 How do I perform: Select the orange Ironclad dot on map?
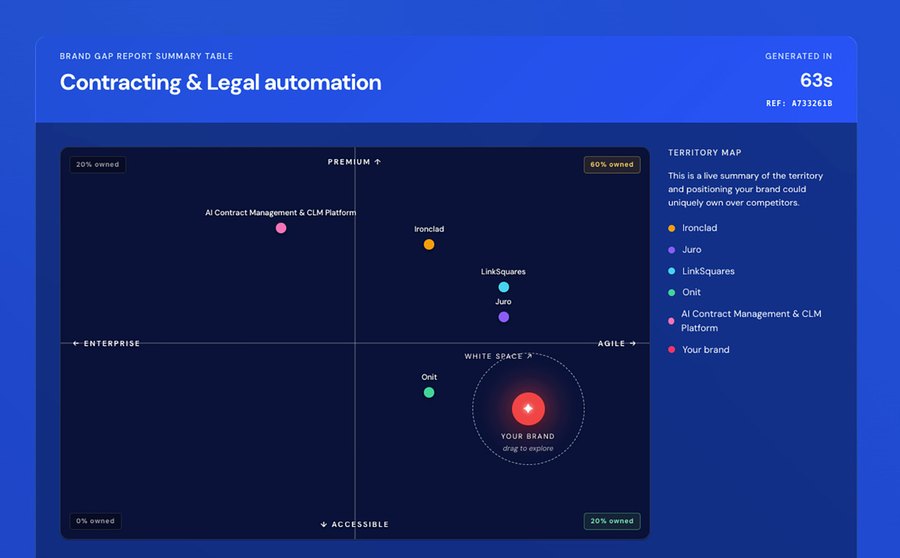pyautogui.click(x=429, y=245)
